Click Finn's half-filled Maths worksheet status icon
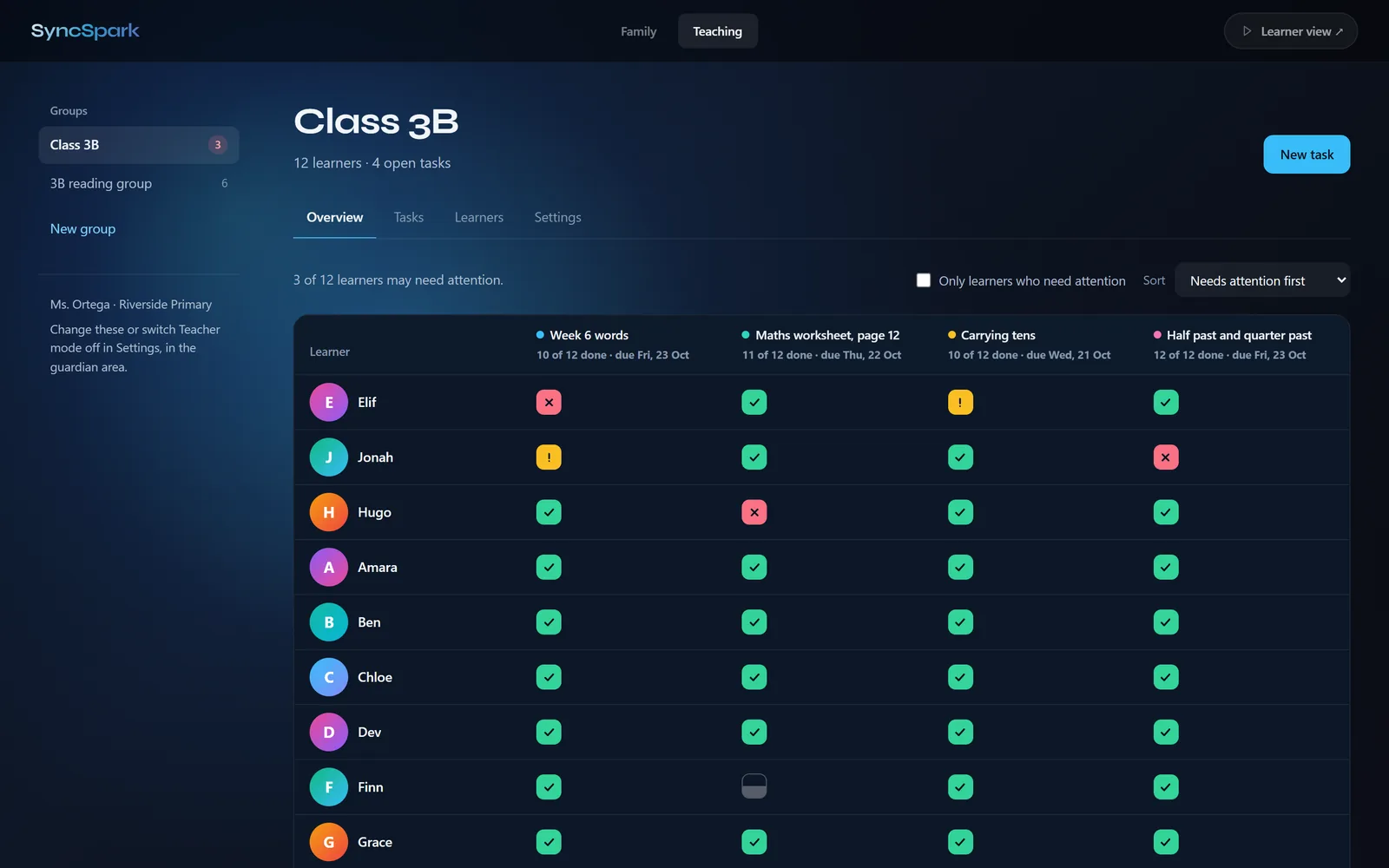Image resolution: width=1389 pixels, height=868 pixels. [x=754, y=786]
